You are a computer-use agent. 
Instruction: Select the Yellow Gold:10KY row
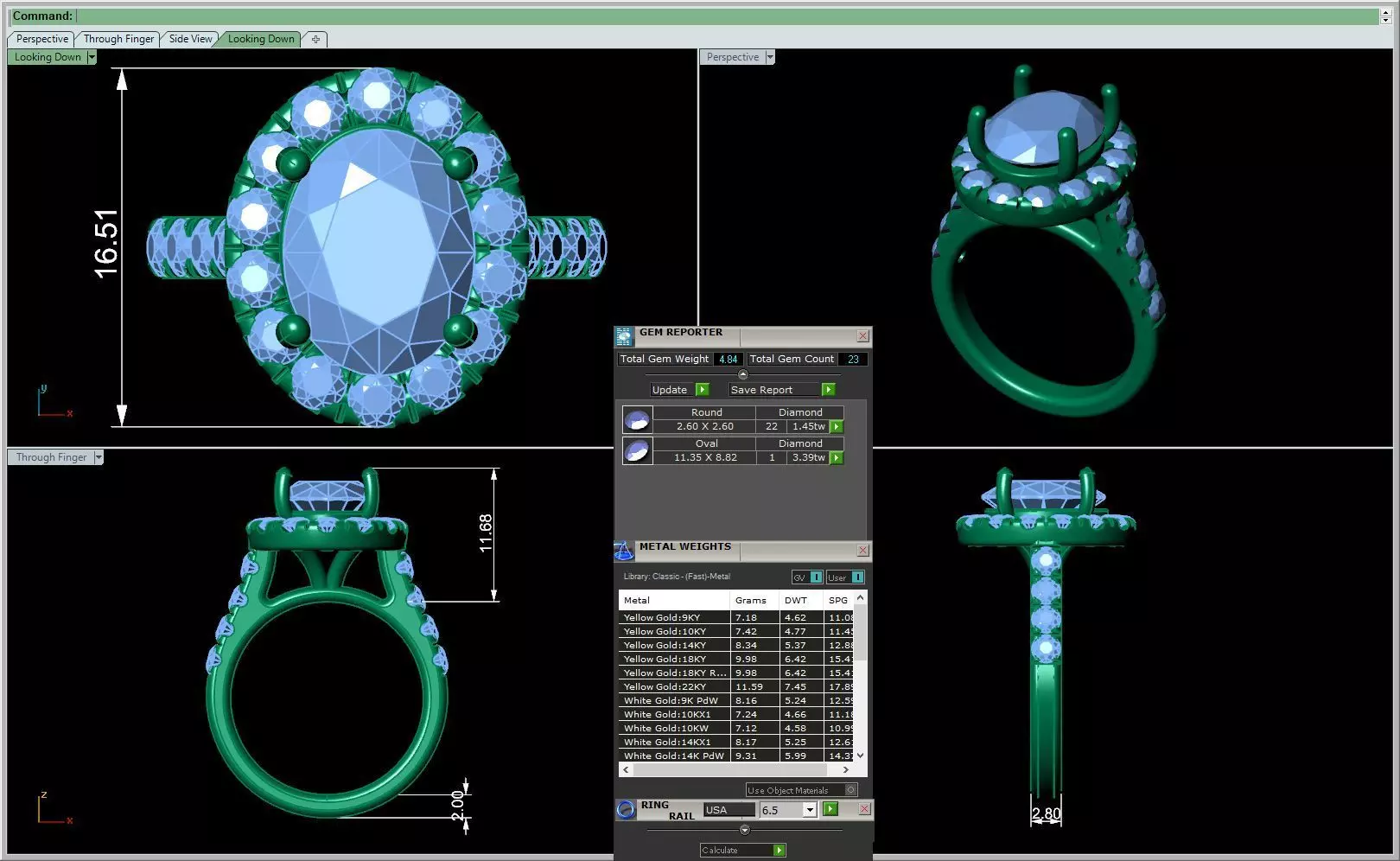tap(736, 631)
